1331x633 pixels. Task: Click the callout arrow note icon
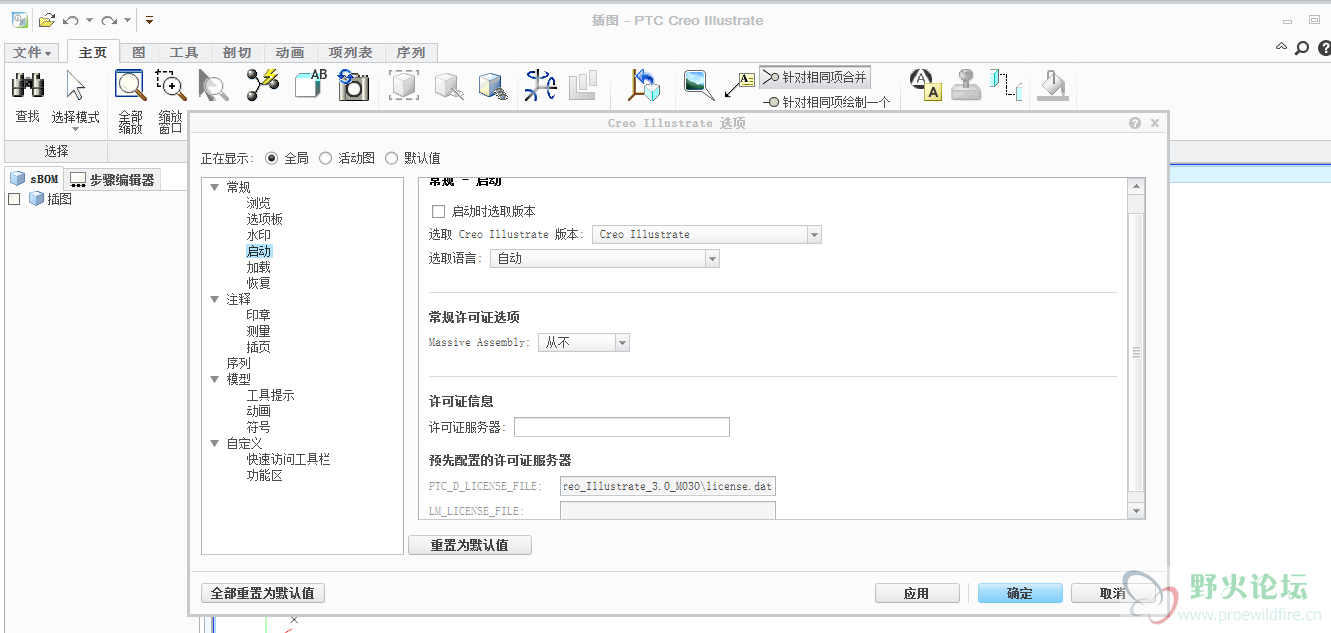tap(739, 86)
